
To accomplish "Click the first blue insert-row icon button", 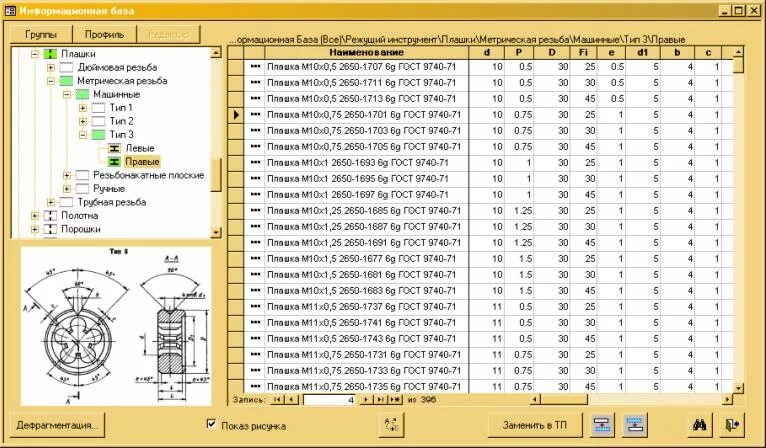I will pyautogui.click(x=602, y=425).
